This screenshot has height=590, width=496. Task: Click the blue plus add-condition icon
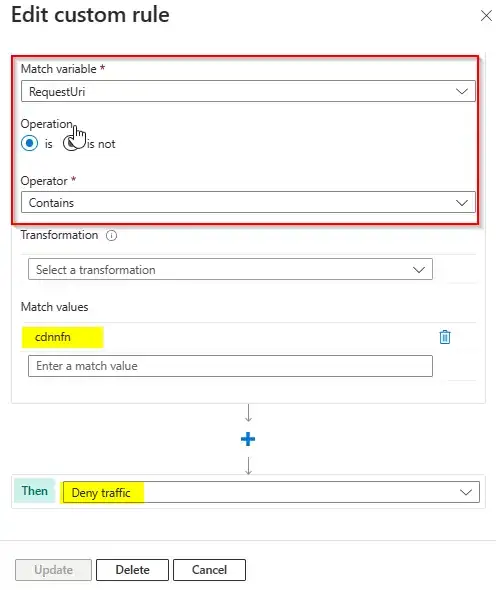[x=248, y=439]
